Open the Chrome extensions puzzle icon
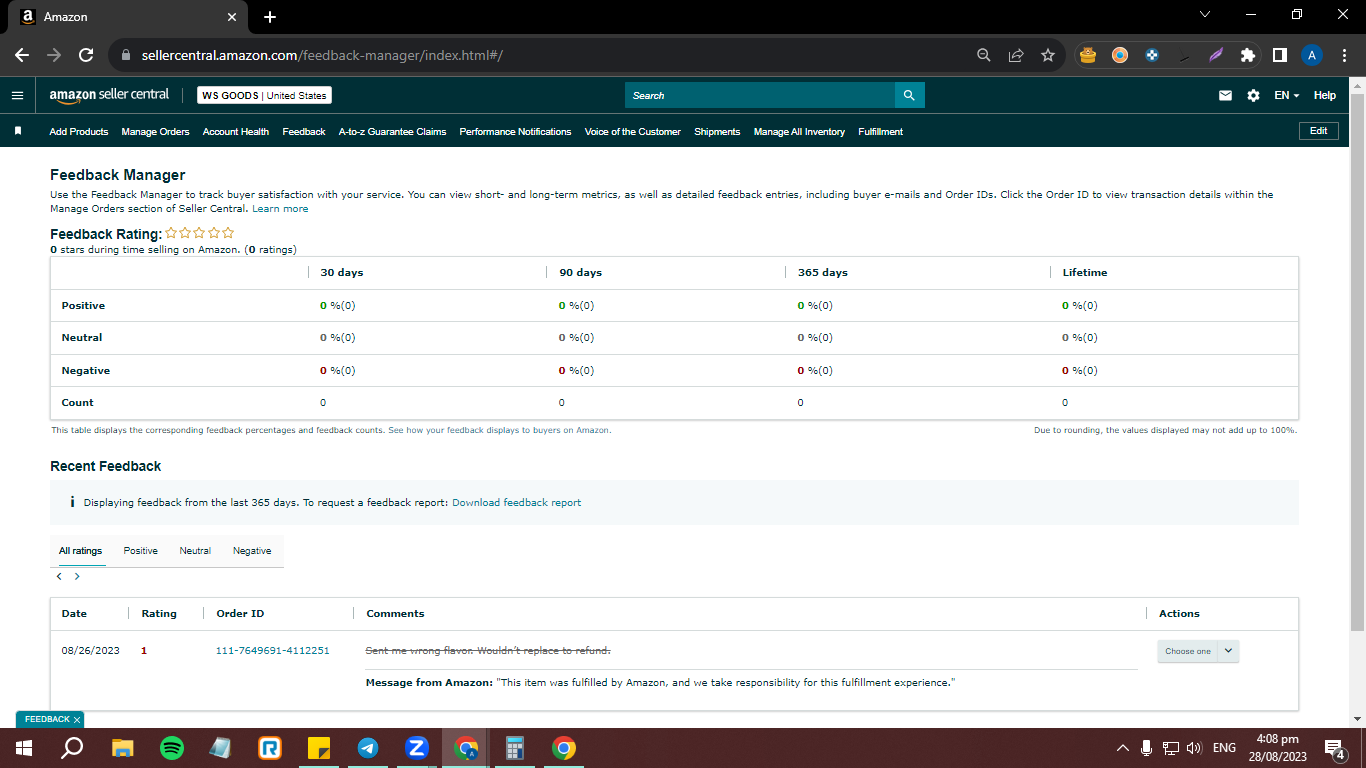This screenshot has width=1366, height=768. [1247, 56]
